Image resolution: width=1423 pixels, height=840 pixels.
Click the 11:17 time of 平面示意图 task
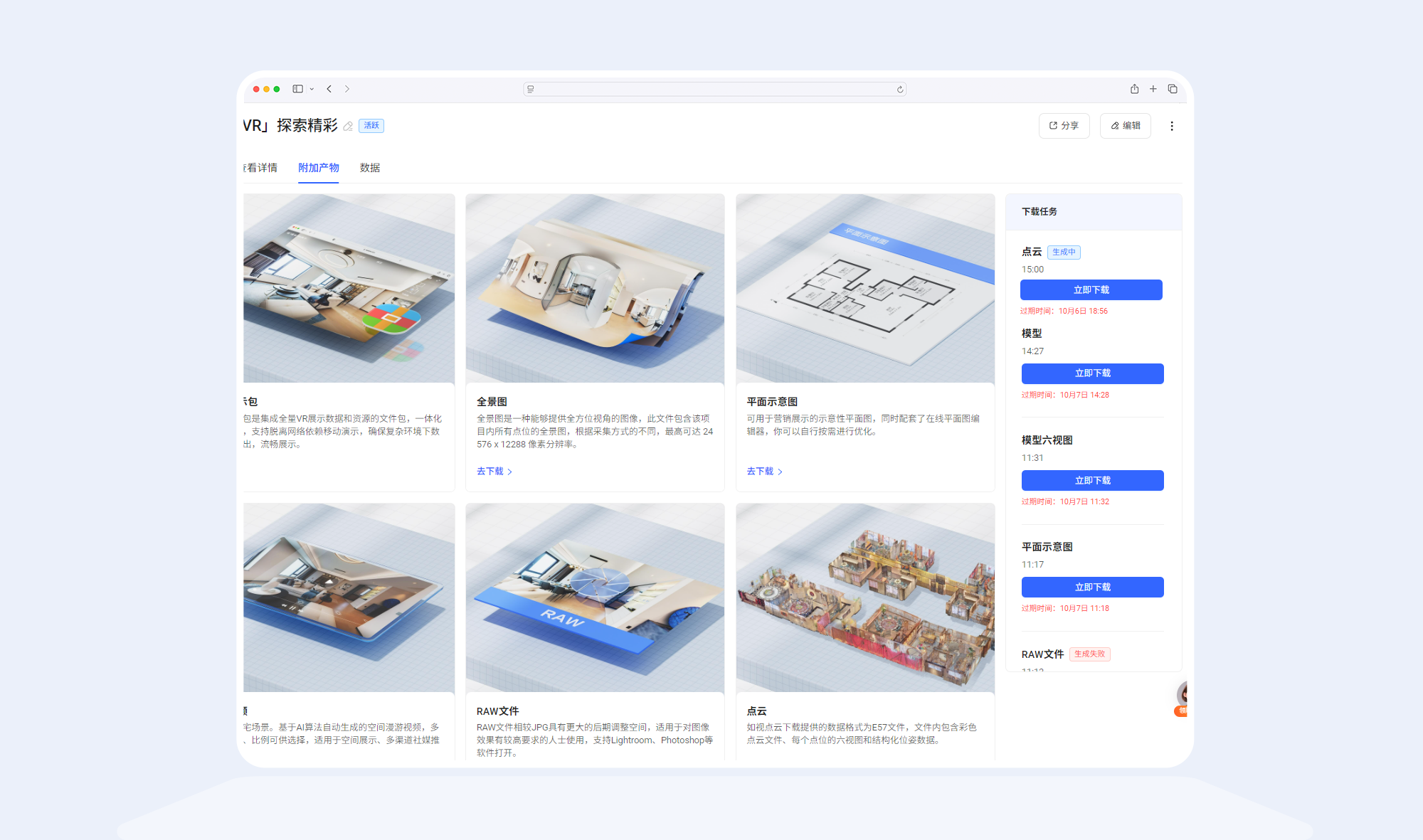point(1032,565)
